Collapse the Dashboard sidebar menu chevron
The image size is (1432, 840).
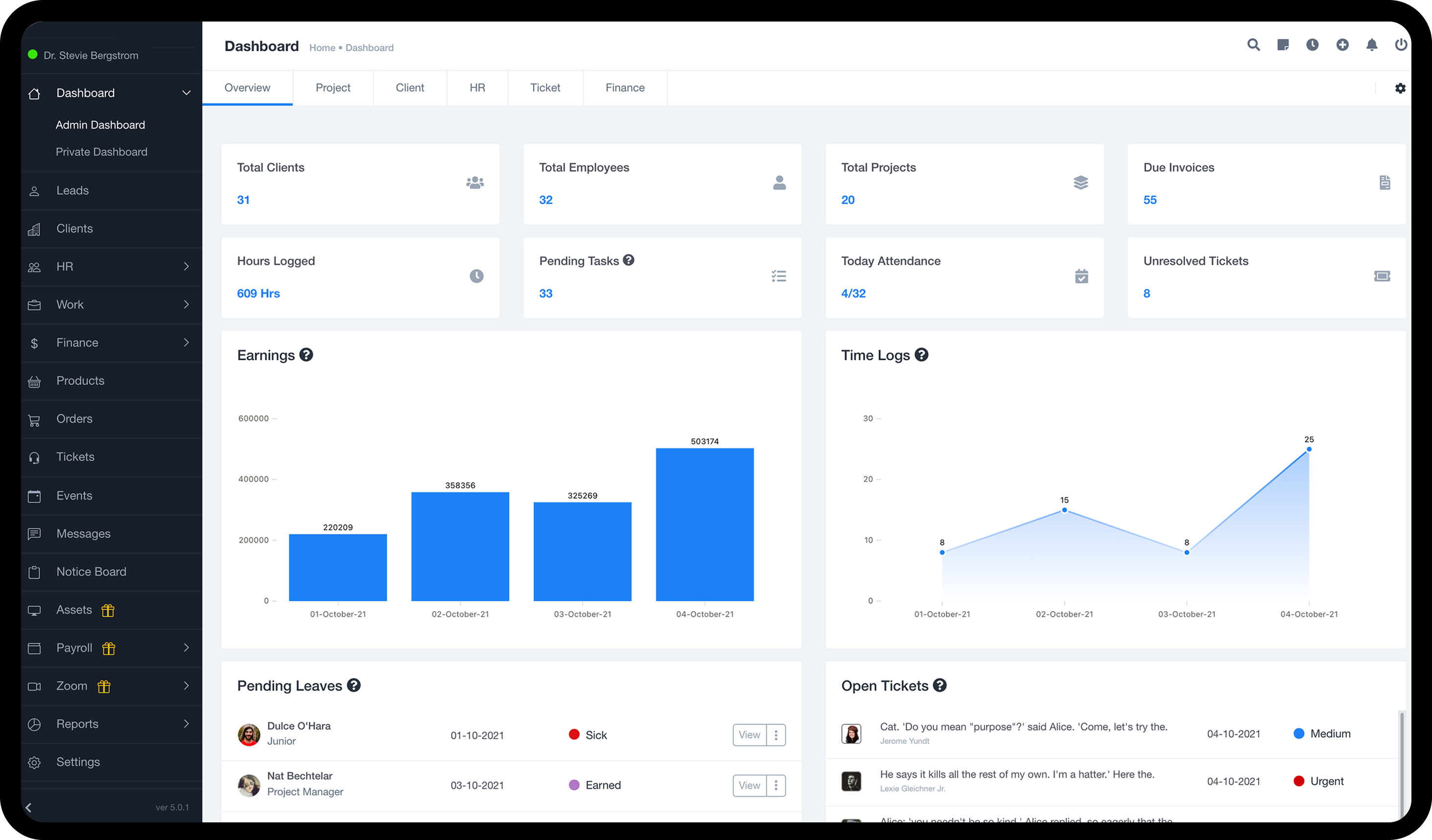(186, 93)
